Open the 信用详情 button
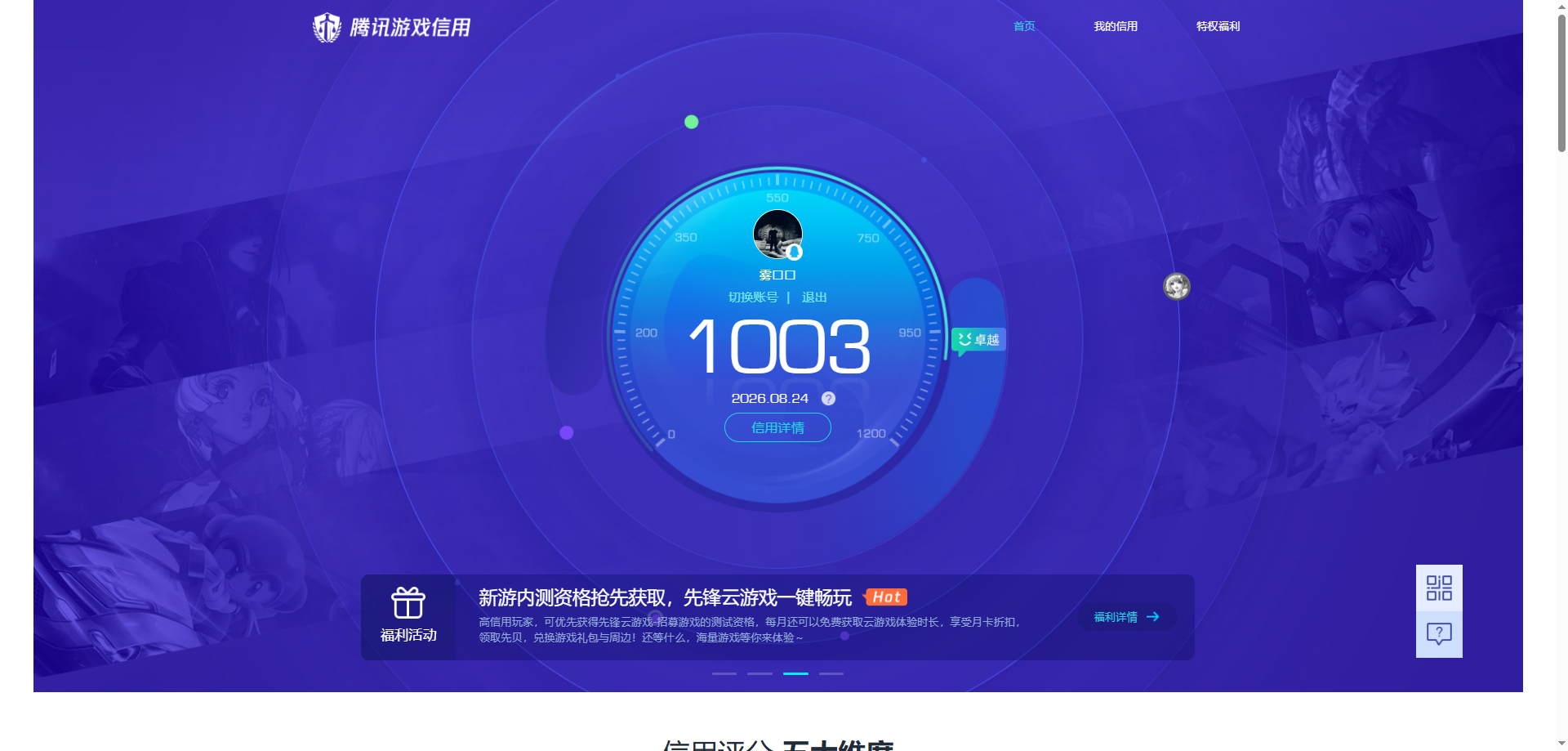The width and height of the screenshot is (1568, 751). click(777, 427)
